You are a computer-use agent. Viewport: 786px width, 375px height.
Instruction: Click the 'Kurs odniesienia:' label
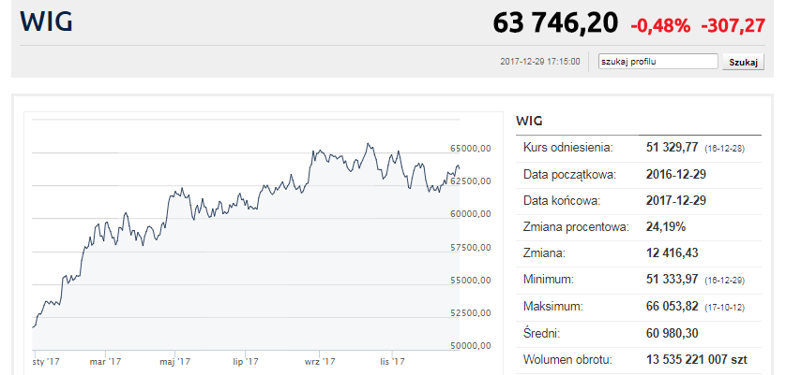567,148
